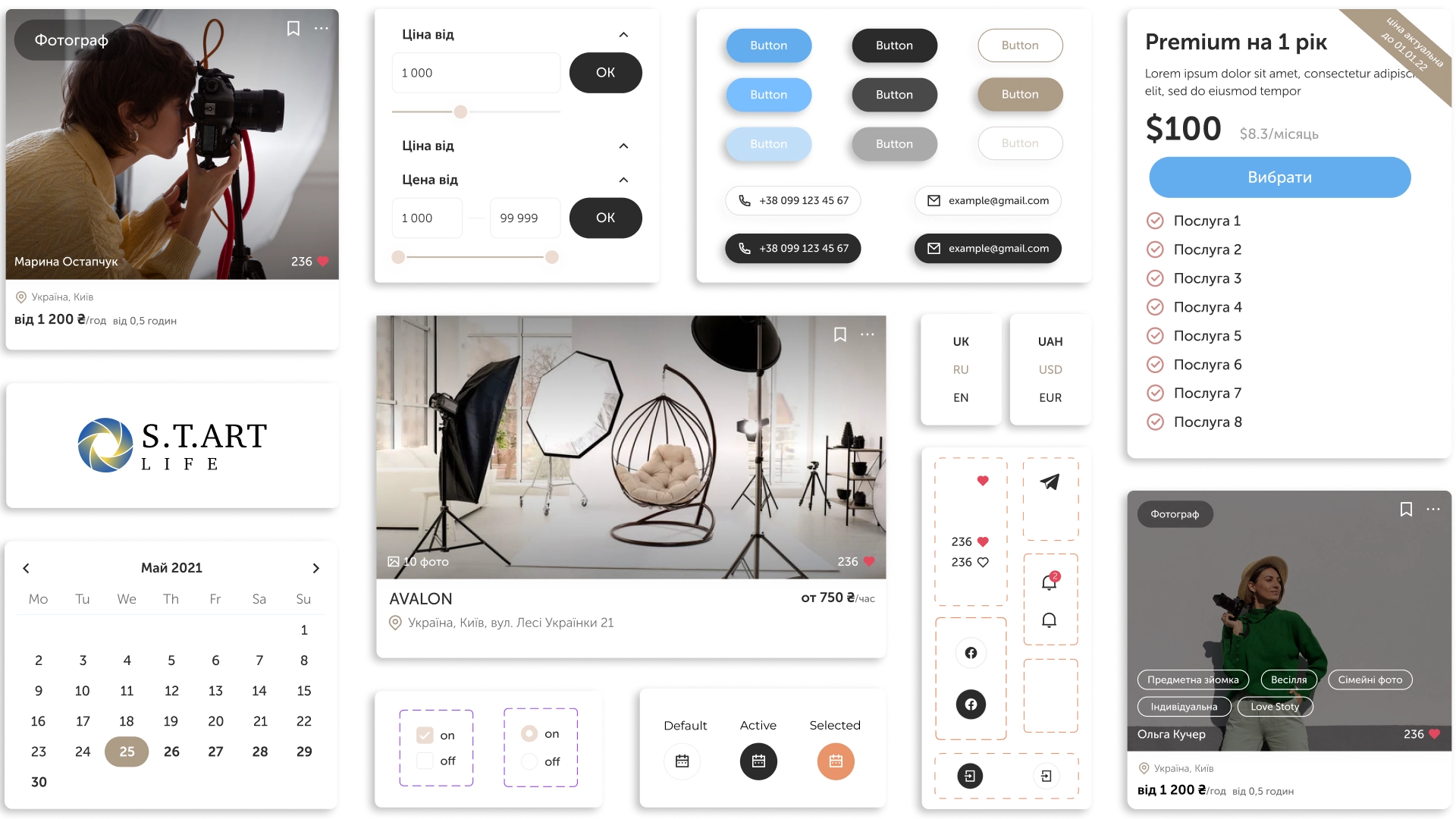Select the UK language option
This screenshot has width=1456, height=819.
[x=960, y=341]
